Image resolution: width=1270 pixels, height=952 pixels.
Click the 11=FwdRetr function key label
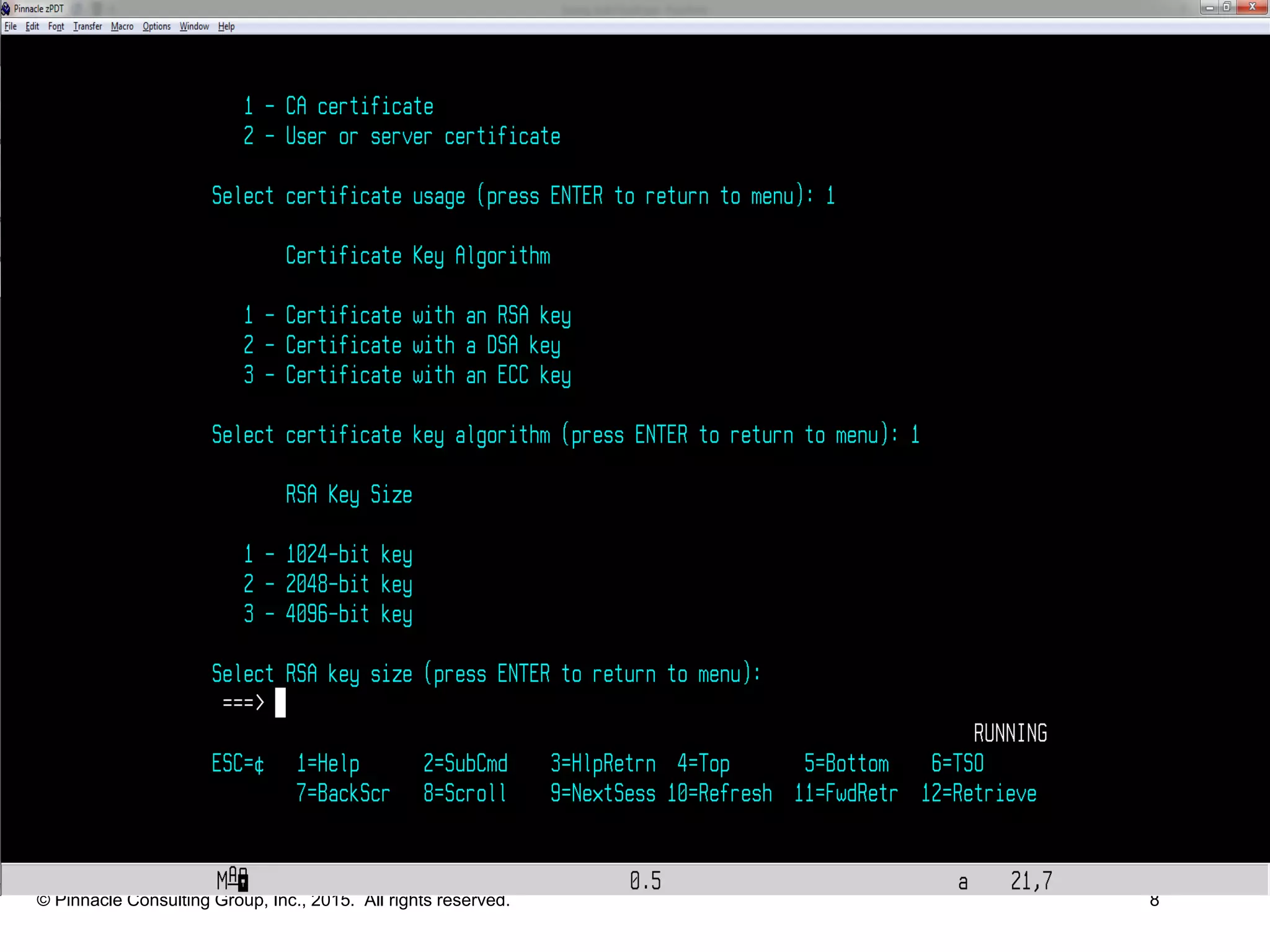pyautogui.click(x=846, y=793)
